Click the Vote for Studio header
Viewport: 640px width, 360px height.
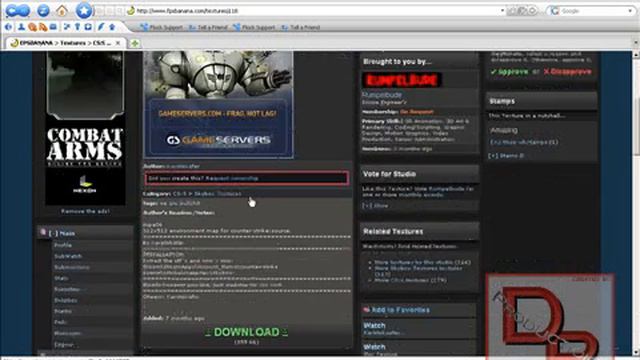tap(420, 174)
